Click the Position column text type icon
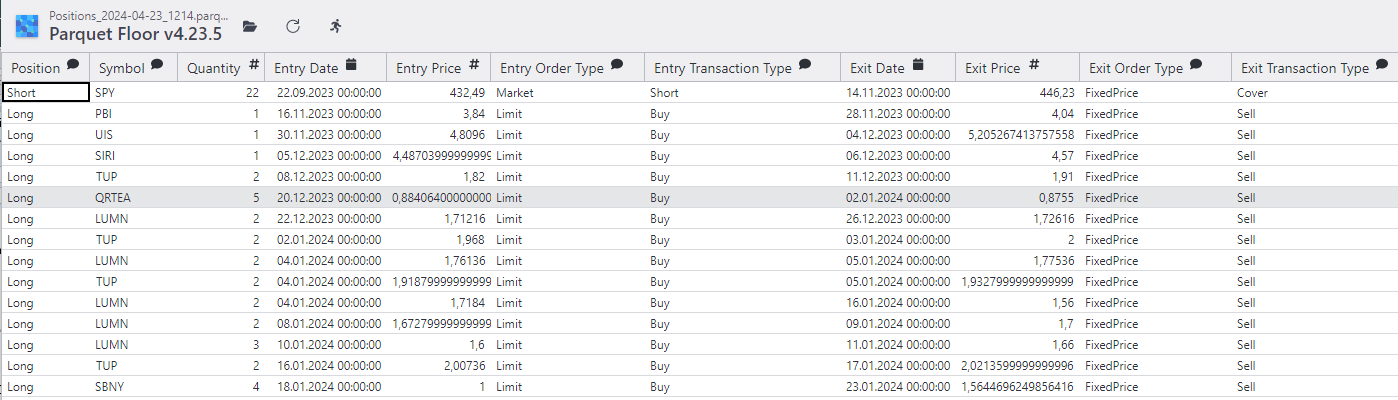 pos(73,66)
